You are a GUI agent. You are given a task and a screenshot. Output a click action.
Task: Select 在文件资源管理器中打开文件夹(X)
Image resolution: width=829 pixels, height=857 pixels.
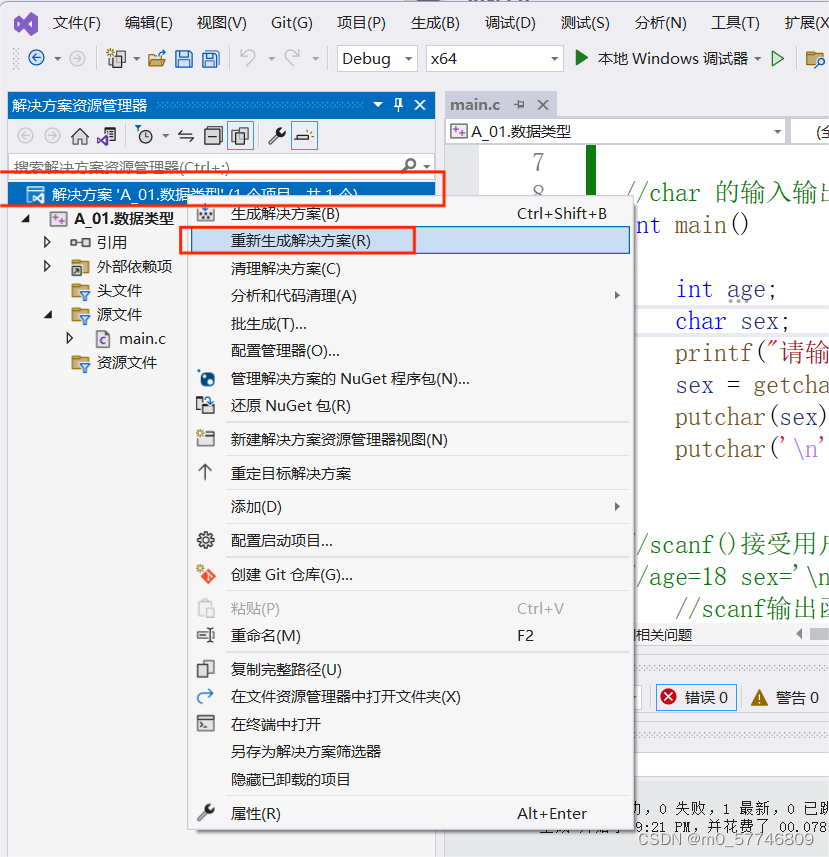pos(410,696)
